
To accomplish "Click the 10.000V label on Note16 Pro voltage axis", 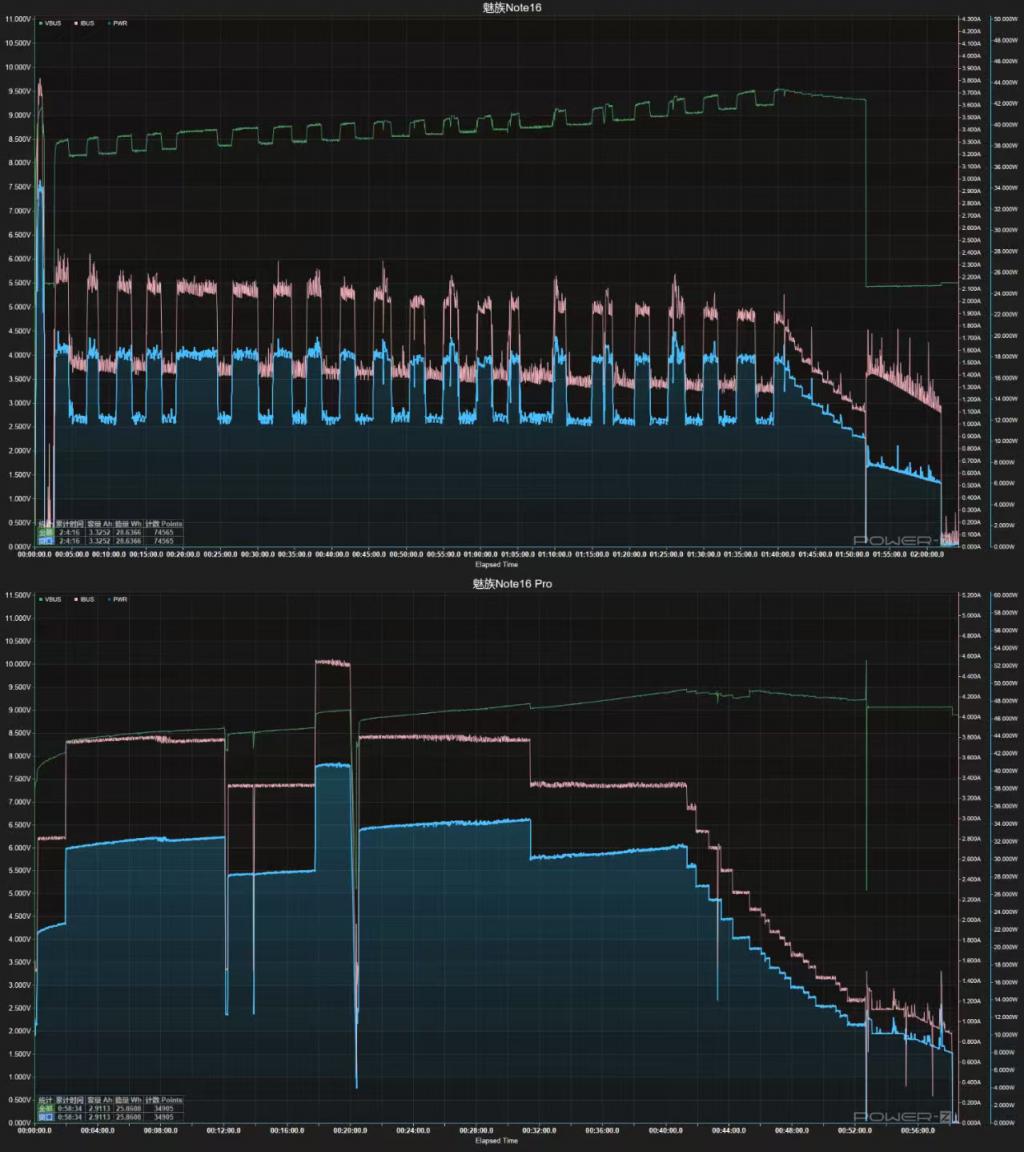I will (18, 664).
